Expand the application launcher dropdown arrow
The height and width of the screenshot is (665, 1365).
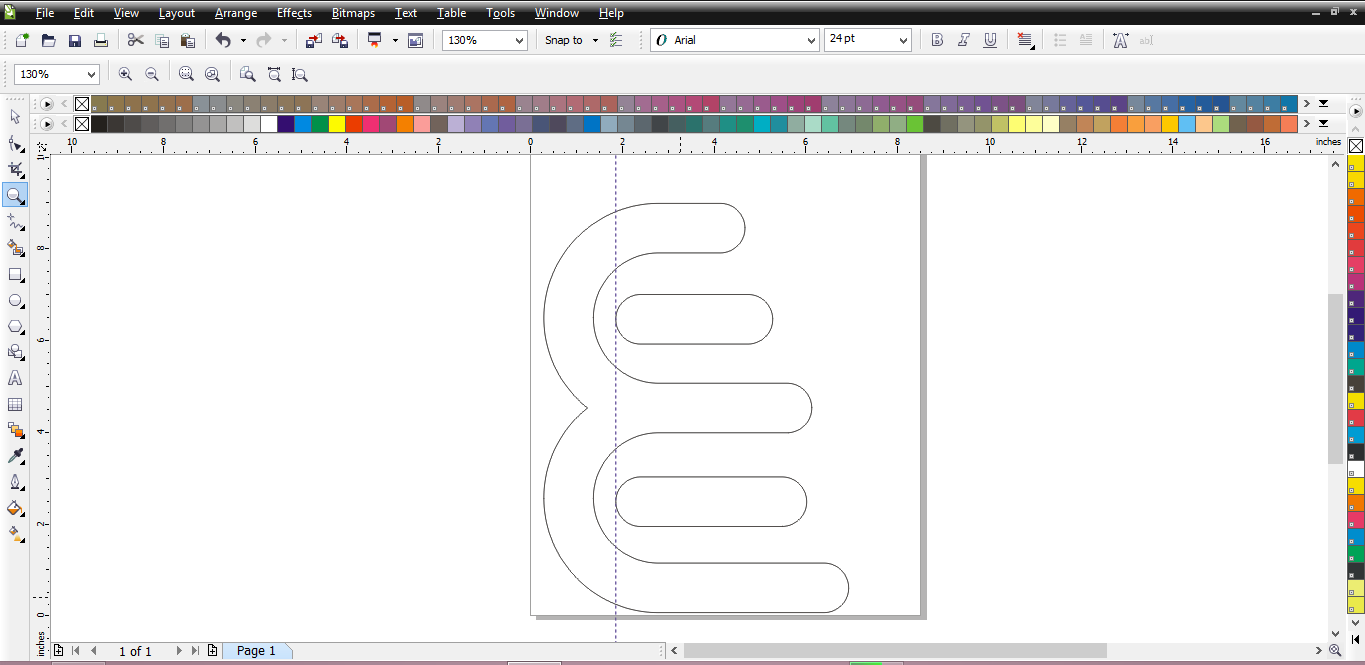pyautogui.click(x=395, y=40)
